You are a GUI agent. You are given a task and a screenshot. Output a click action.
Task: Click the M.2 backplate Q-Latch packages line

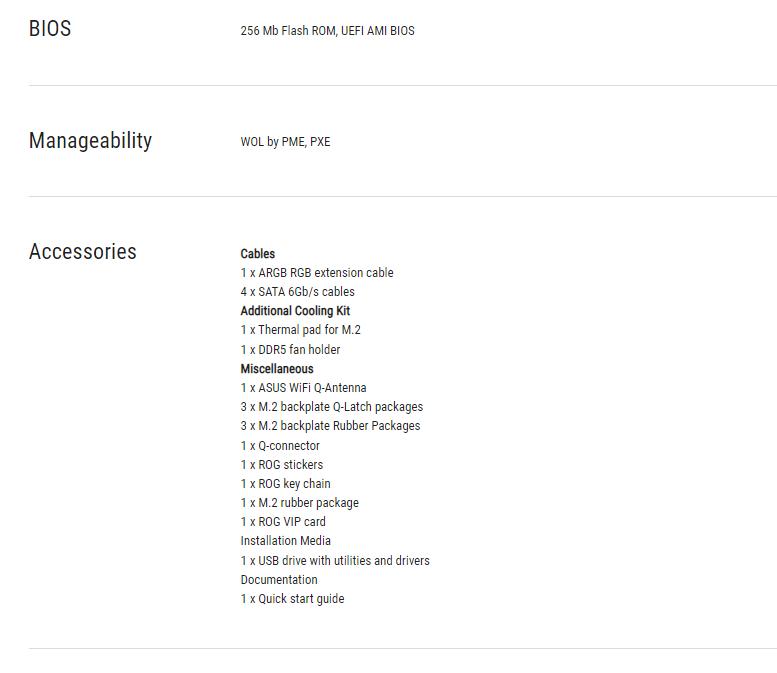(332, 407)
